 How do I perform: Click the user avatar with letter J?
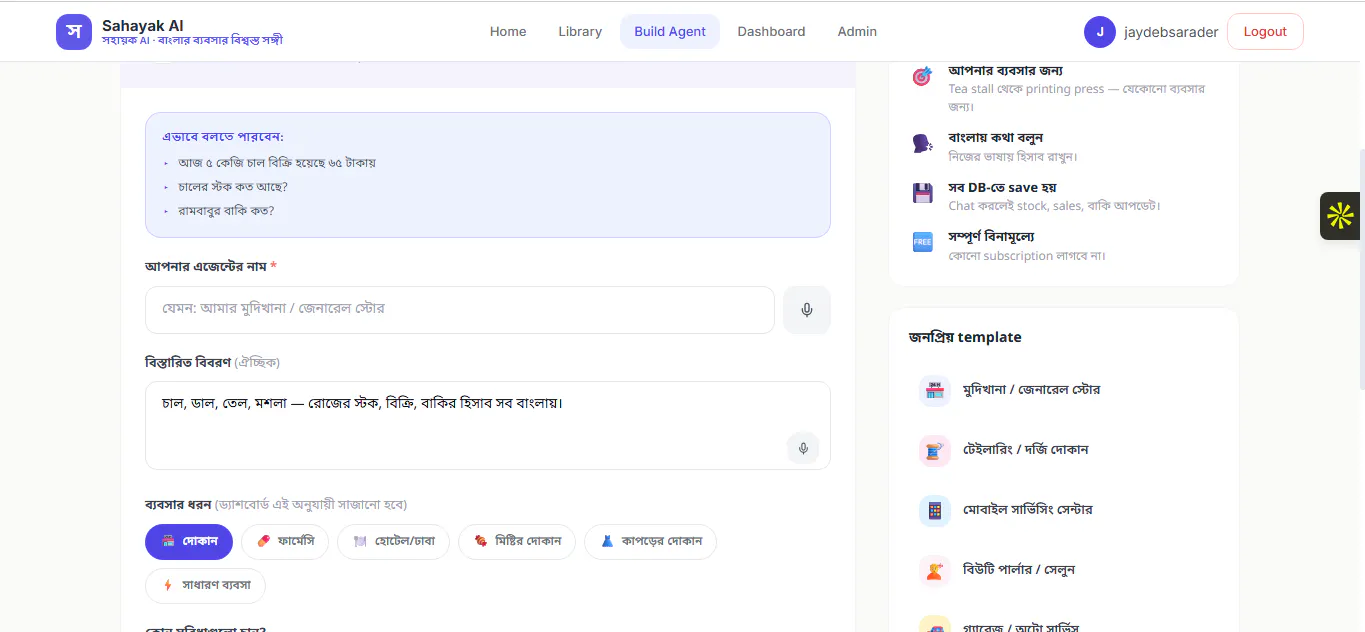click(x=1100, y=32)
